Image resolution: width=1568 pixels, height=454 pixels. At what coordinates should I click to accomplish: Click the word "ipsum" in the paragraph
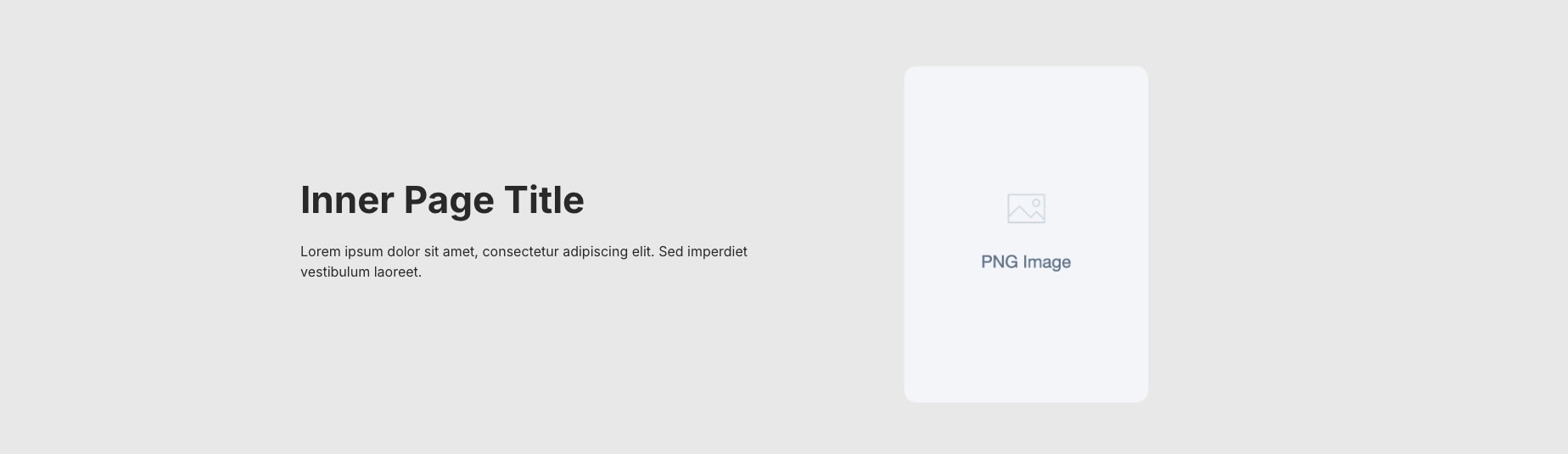(x=363, y=252)
